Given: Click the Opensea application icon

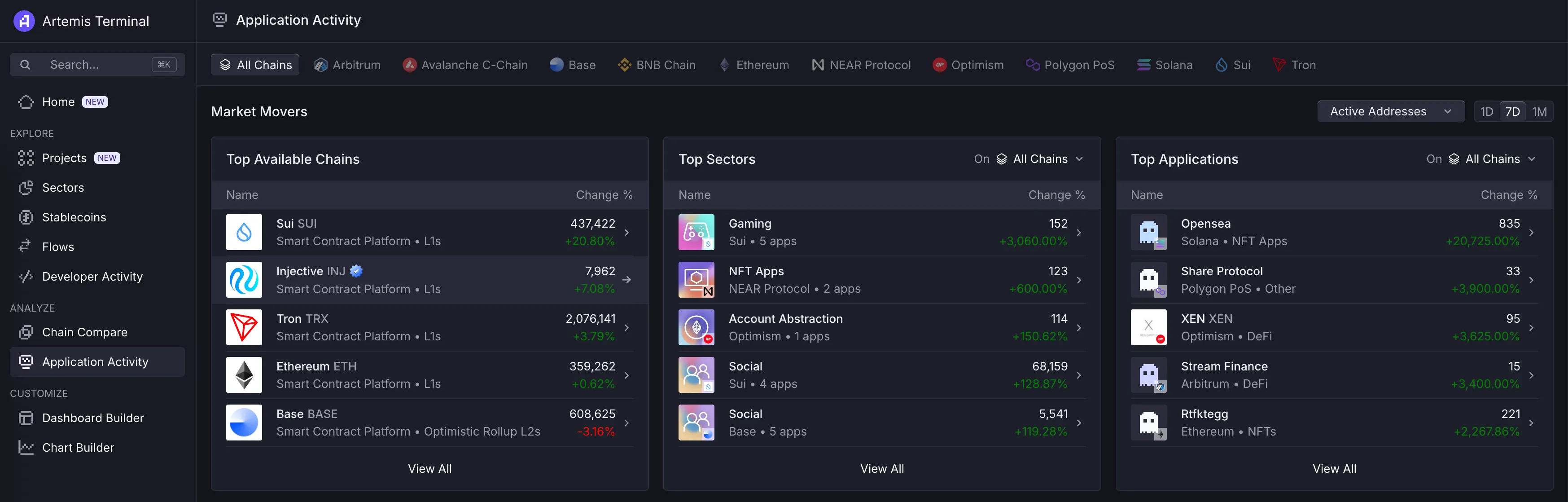Looking at the screenshot, I should coord(1148,232).
